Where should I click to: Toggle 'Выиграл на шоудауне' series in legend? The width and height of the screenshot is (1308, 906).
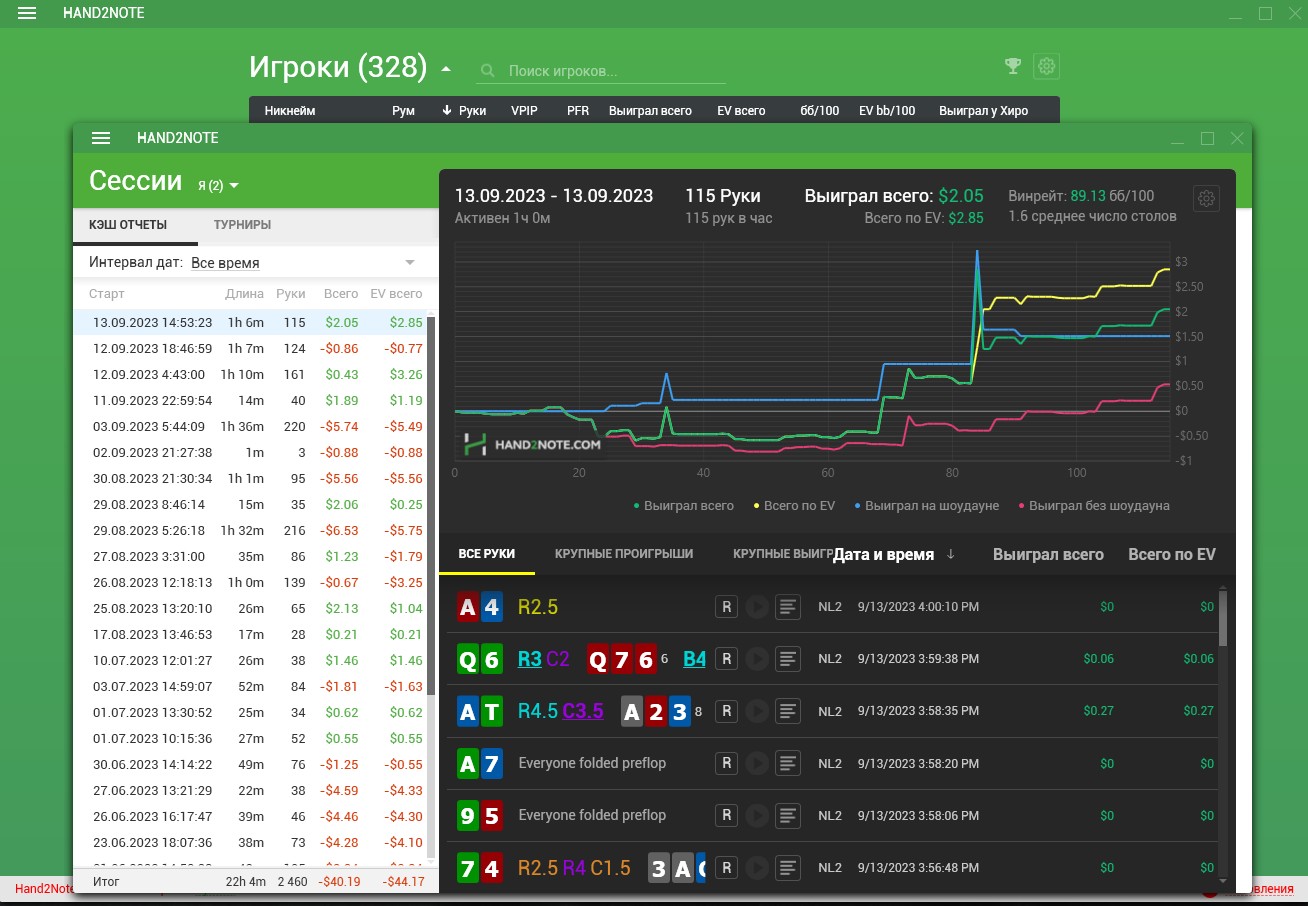926,506
